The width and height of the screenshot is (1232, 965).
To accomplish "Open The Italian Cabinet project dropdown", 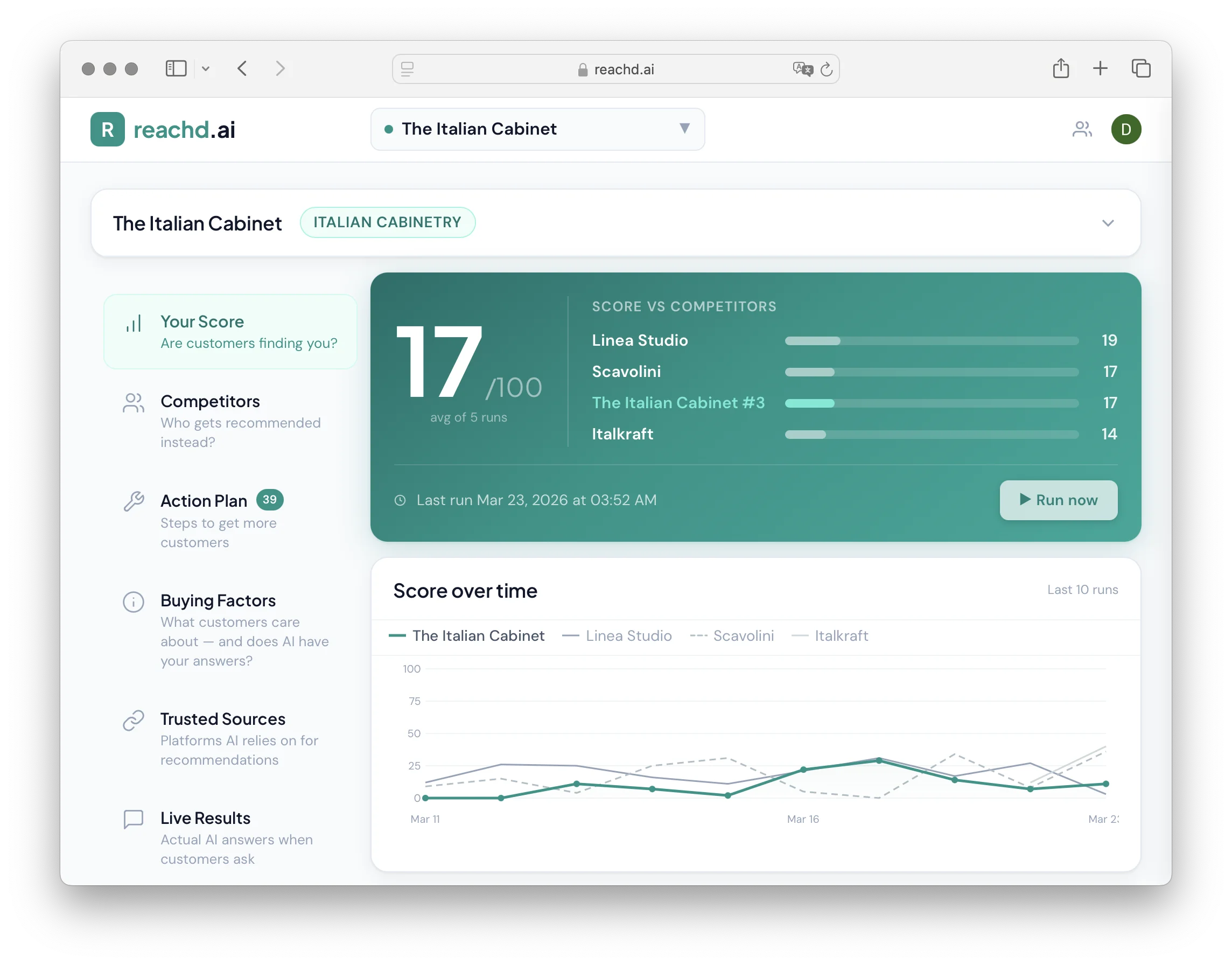I will (537, 129).
